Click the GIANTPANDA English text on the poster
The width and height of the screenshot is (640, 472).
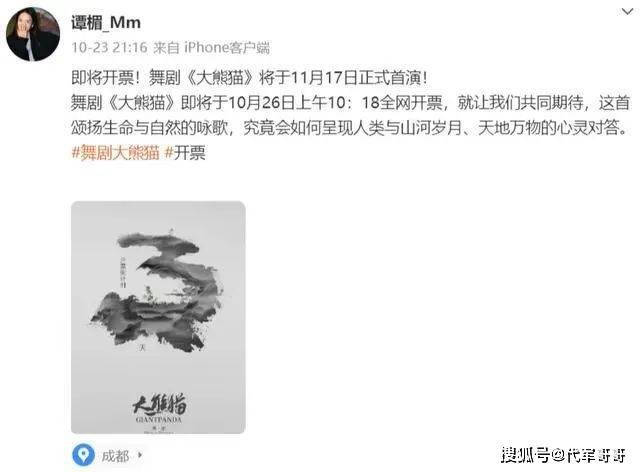tap(159, 420)
